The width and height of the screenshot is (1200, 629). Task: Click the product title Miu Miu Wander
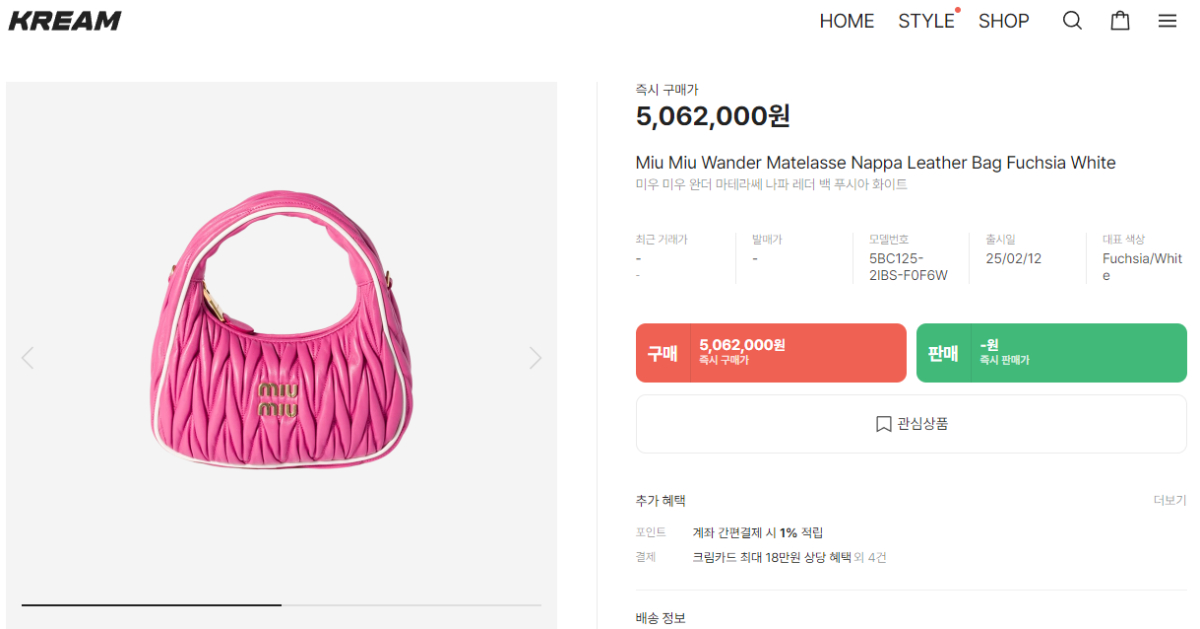(875, 163)
